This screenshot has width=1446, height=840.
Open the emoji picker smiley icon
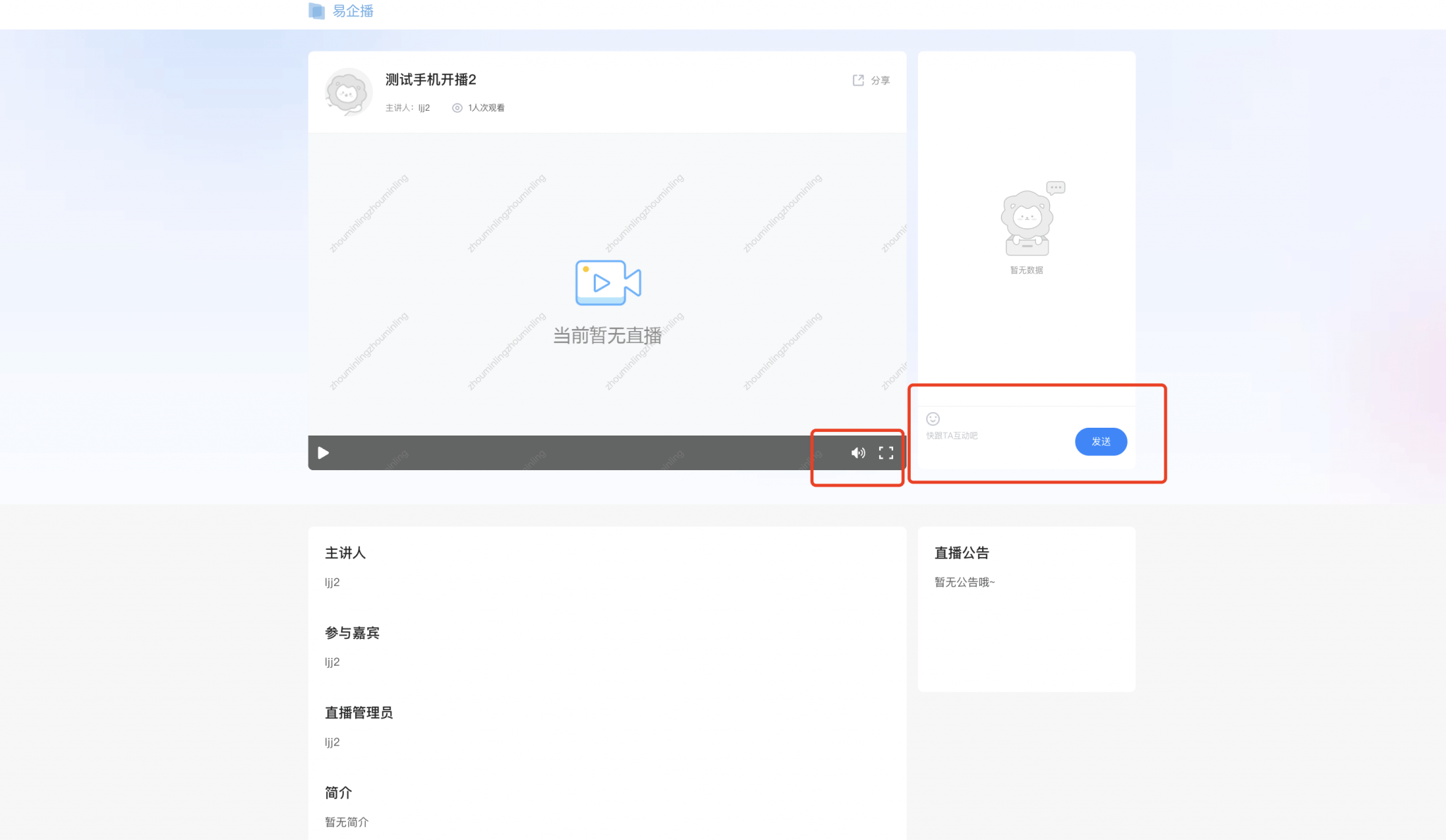tap(933, 419)
